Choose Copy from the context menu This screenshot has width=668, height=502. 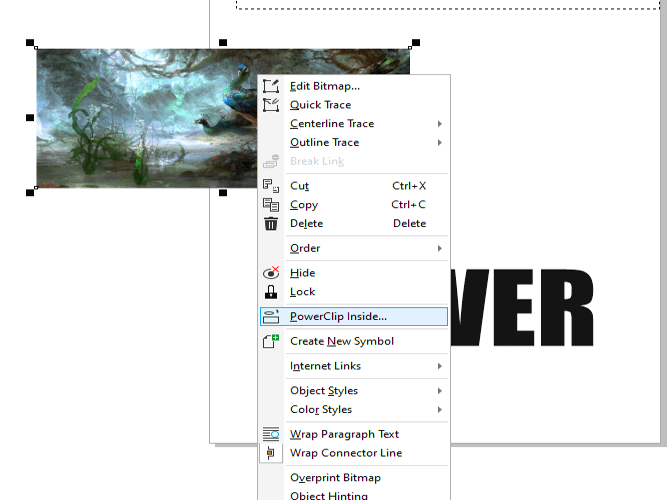[354, 205]
